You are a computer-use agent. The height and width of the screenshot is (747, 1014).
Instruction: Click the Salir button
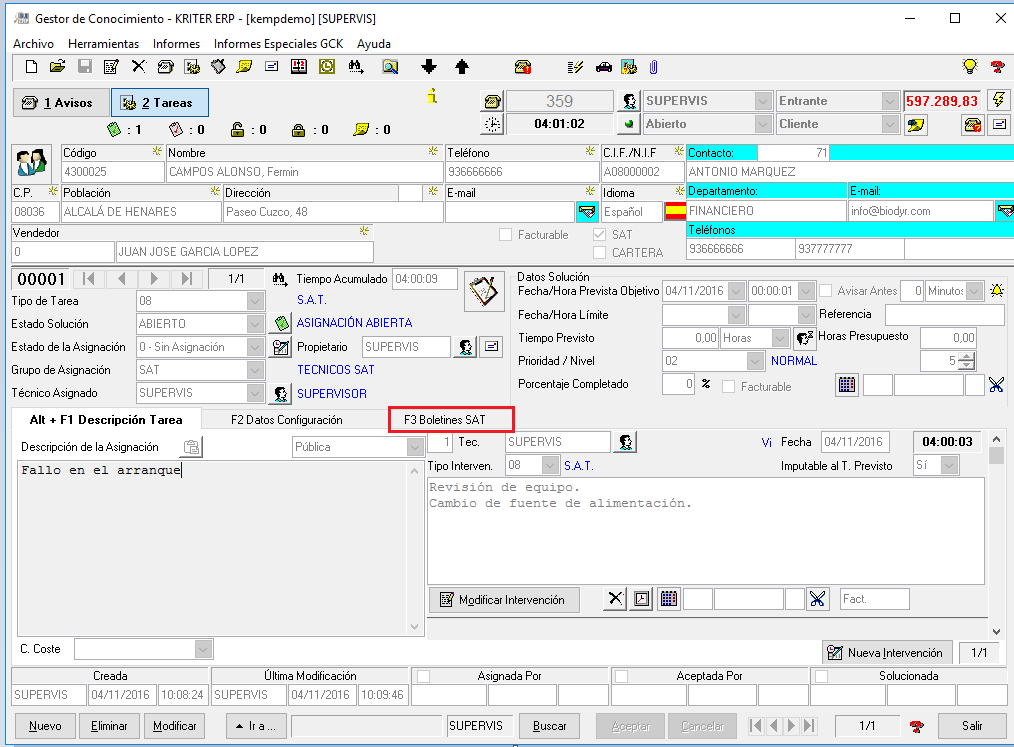972,726
